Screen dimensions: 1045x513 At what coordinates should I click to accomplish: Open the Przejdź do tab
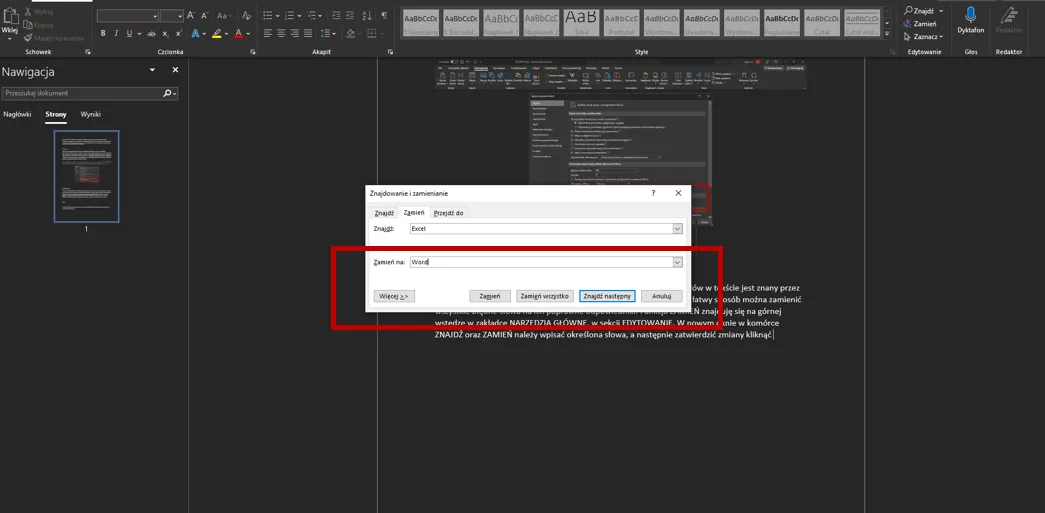pos(448,213)
